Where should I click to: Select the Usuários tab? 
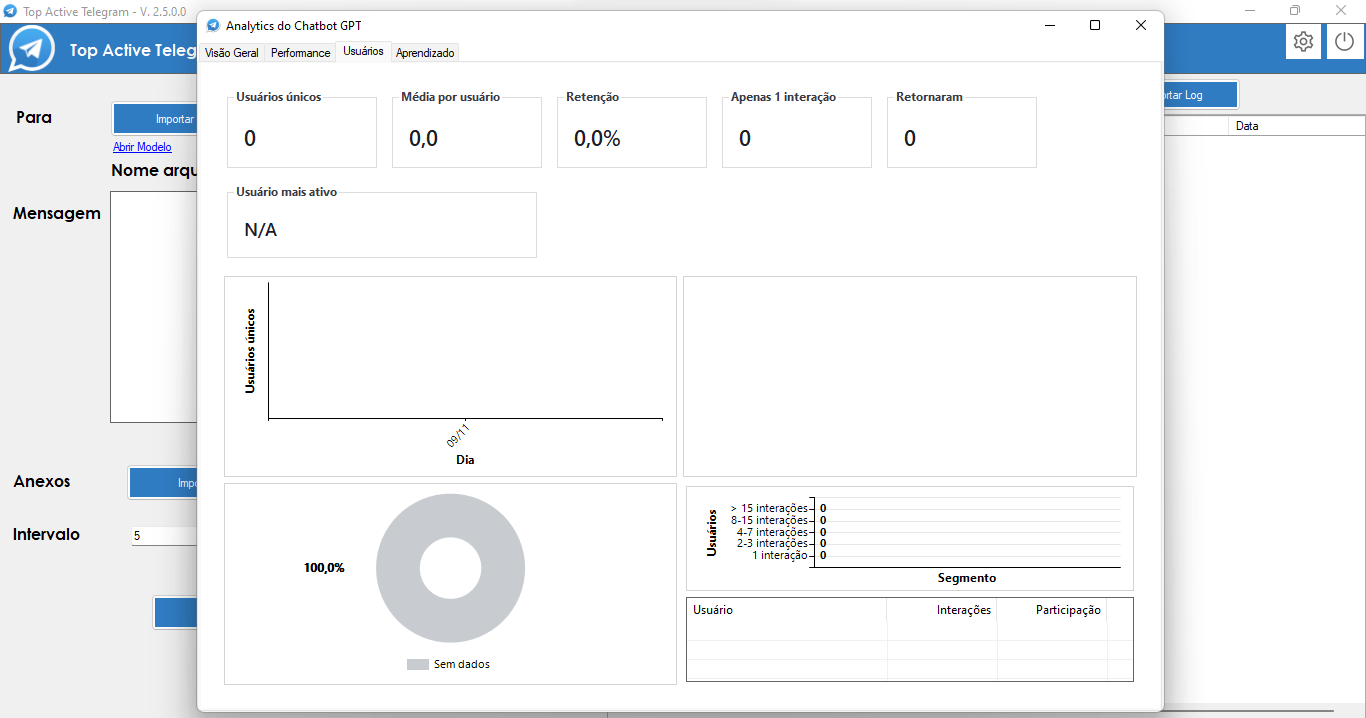[363, 51]
